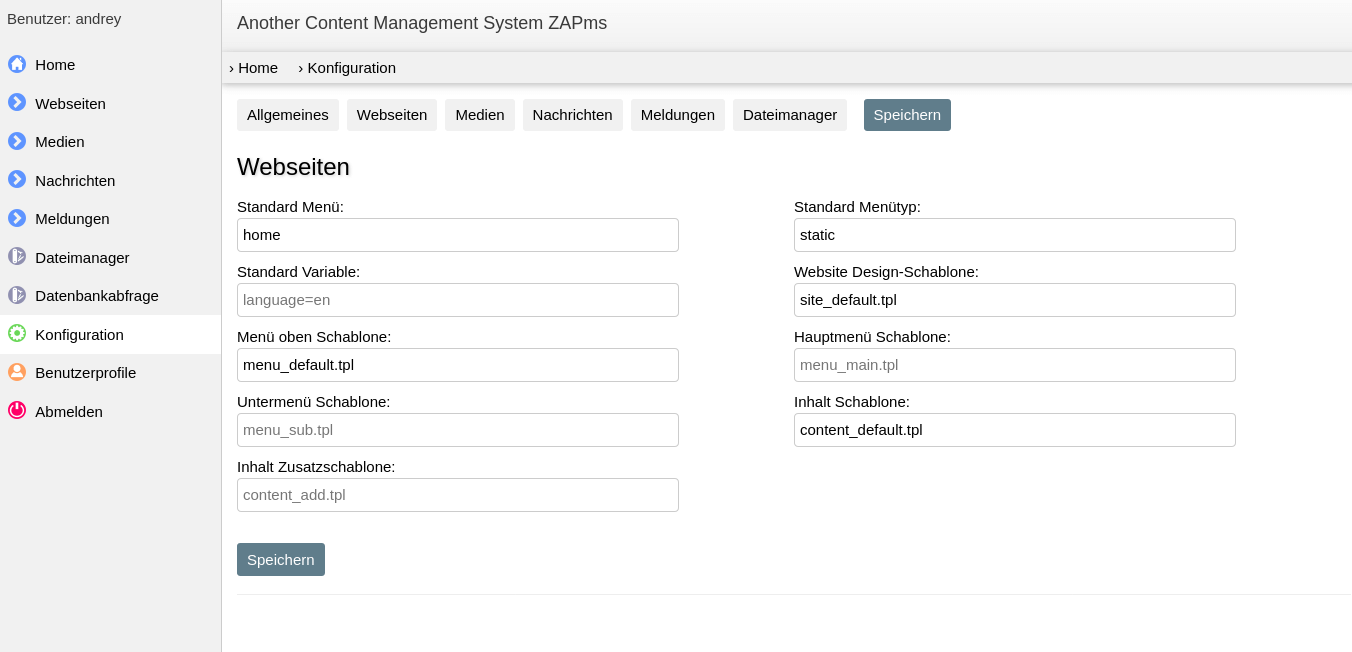This screenshot has width=1352, height=652.
Task: Open Webseiten in the sidebar menu
Action: click(x=110, y=103)
